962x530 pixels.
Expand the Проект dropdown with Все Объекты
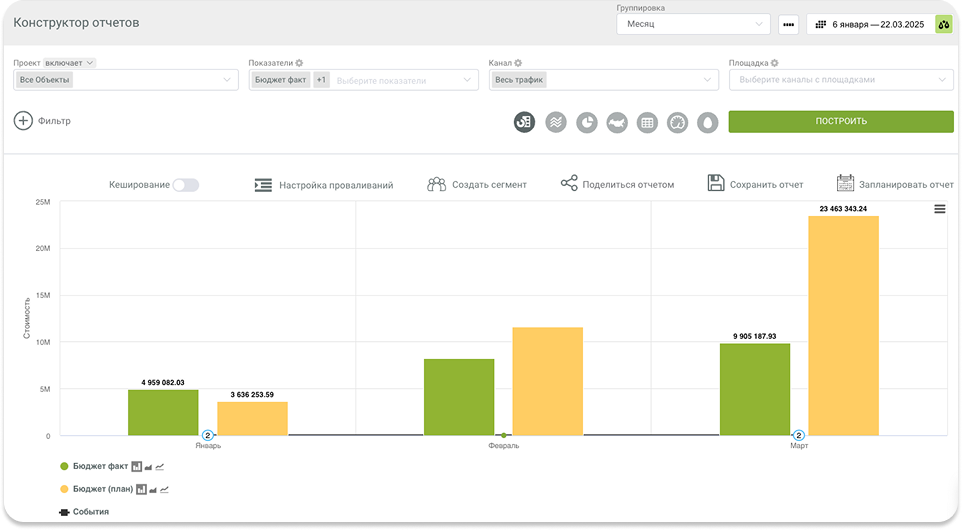click(125, 80)
